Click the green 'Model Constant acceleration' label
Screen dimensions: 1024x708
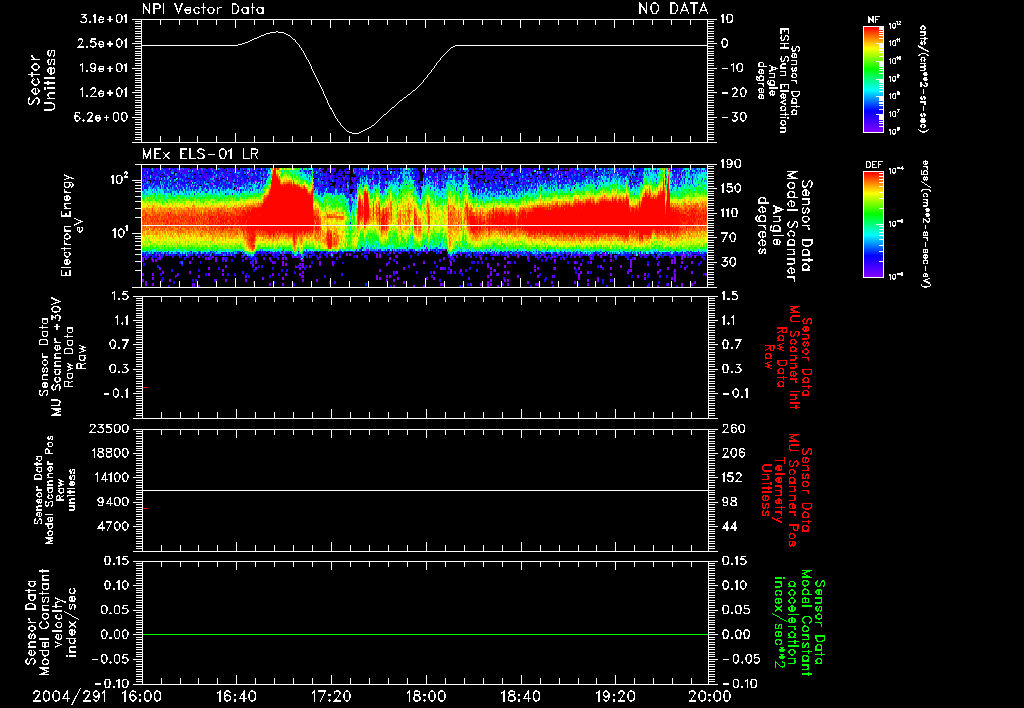click(799, 623)
